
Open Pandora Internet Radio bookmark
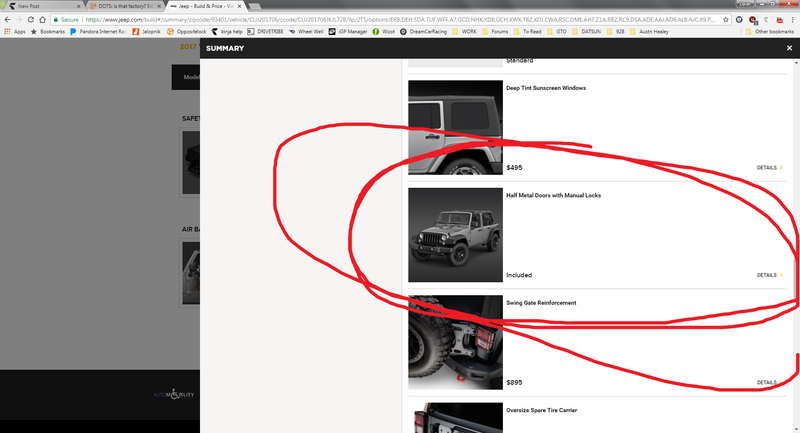98,32
